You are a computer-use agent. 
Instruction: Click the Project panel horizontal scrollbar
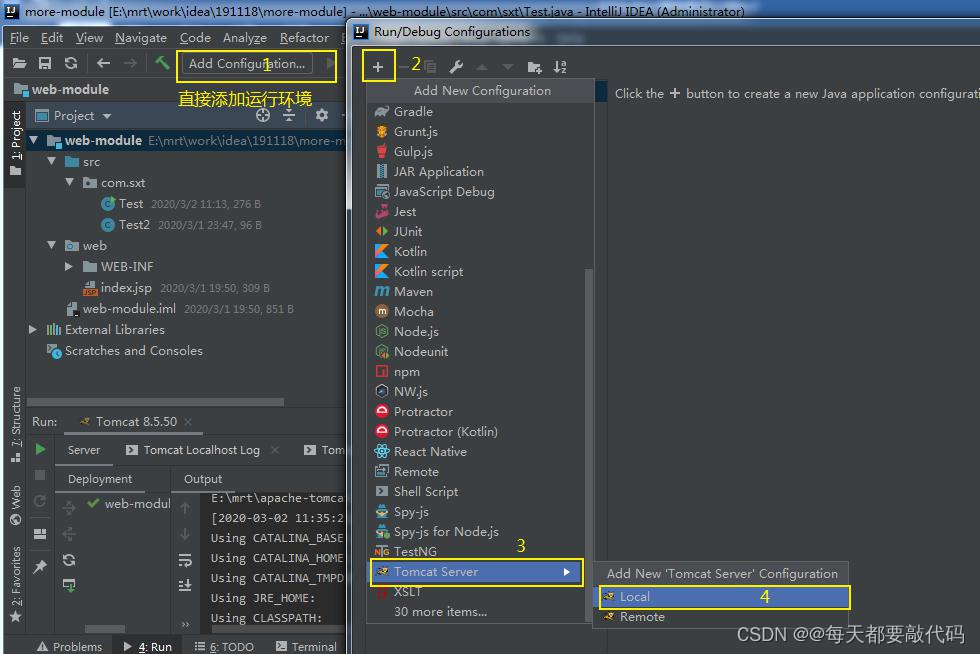tap(155, 401)
